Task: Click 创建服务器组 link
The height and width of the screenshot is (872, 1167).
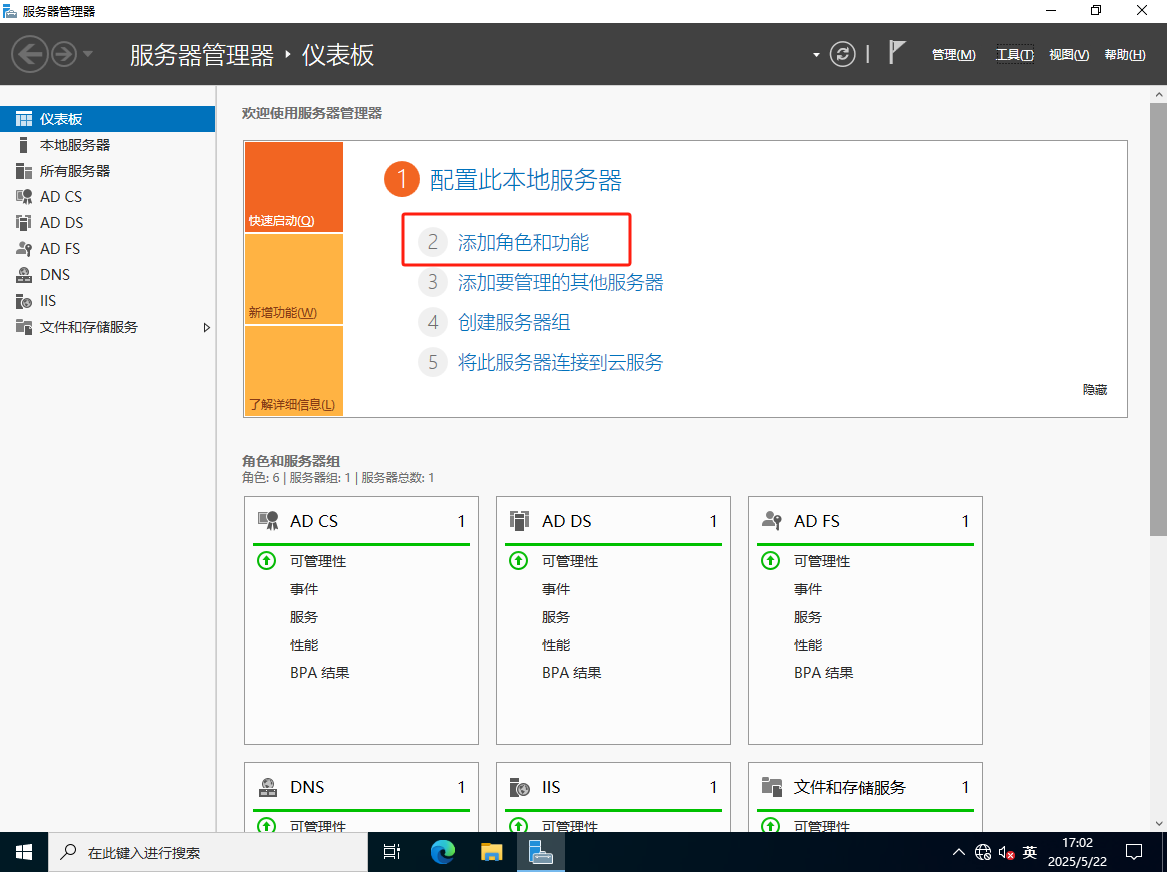Action: click(x=514, y=323)
